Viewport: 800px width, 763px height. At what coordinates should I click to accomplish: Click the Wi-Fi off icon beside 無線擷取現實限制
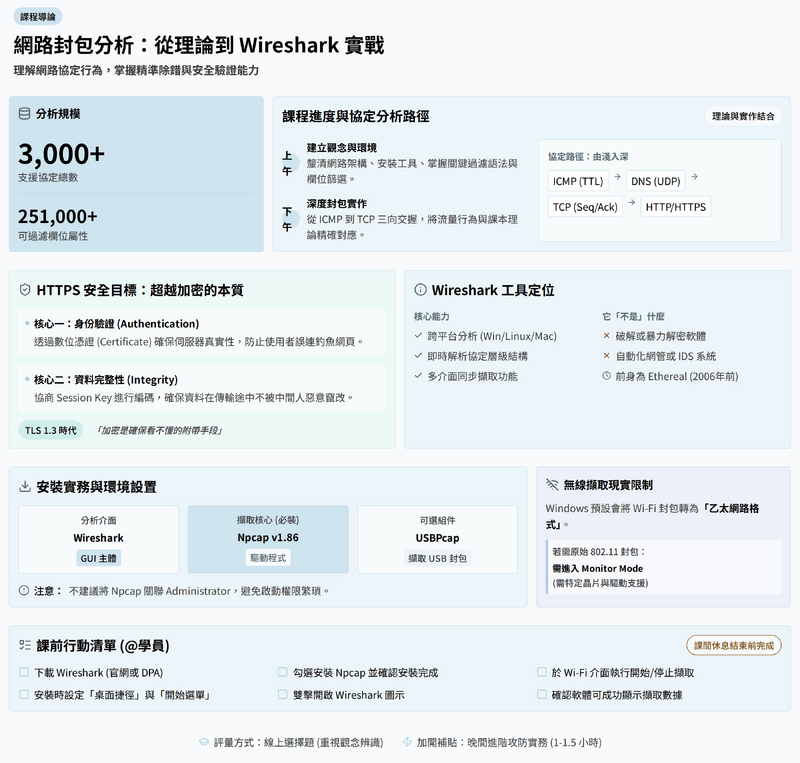coord(551,485)
